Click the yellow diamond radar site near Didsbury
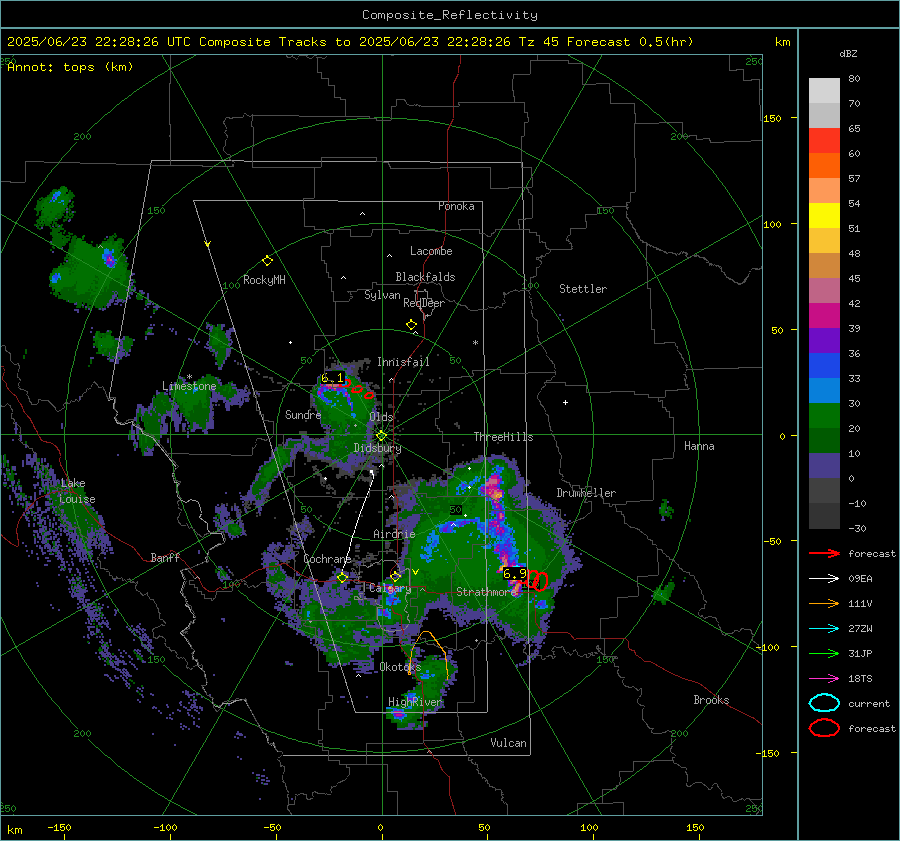Viewport: 900px width, 841px height. (x=381, y=435)
